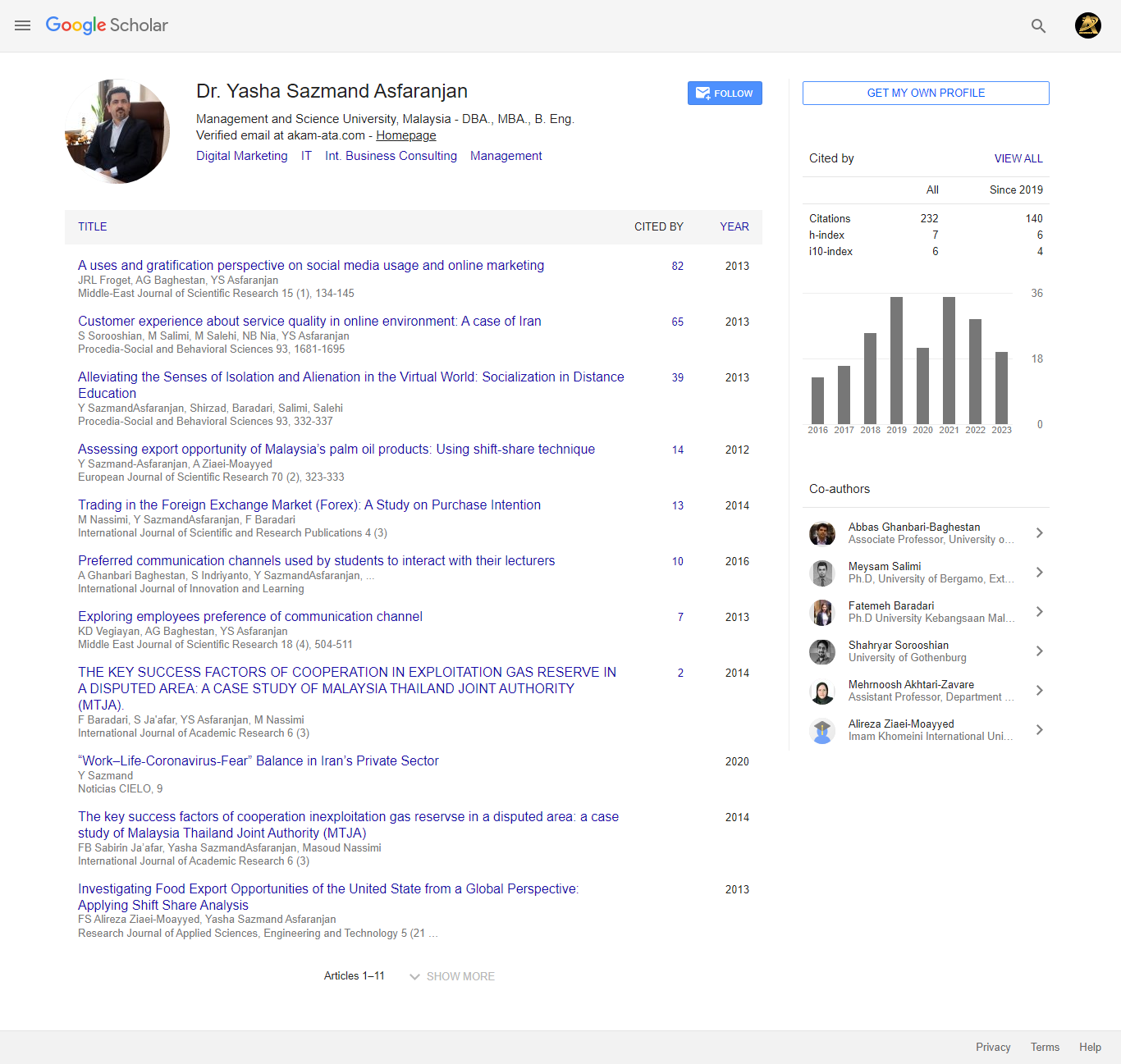Click chevron beside Alireza Ziaei-Moayyed
This screenshot has height=1064, width=1121.
coord(1040,730)
